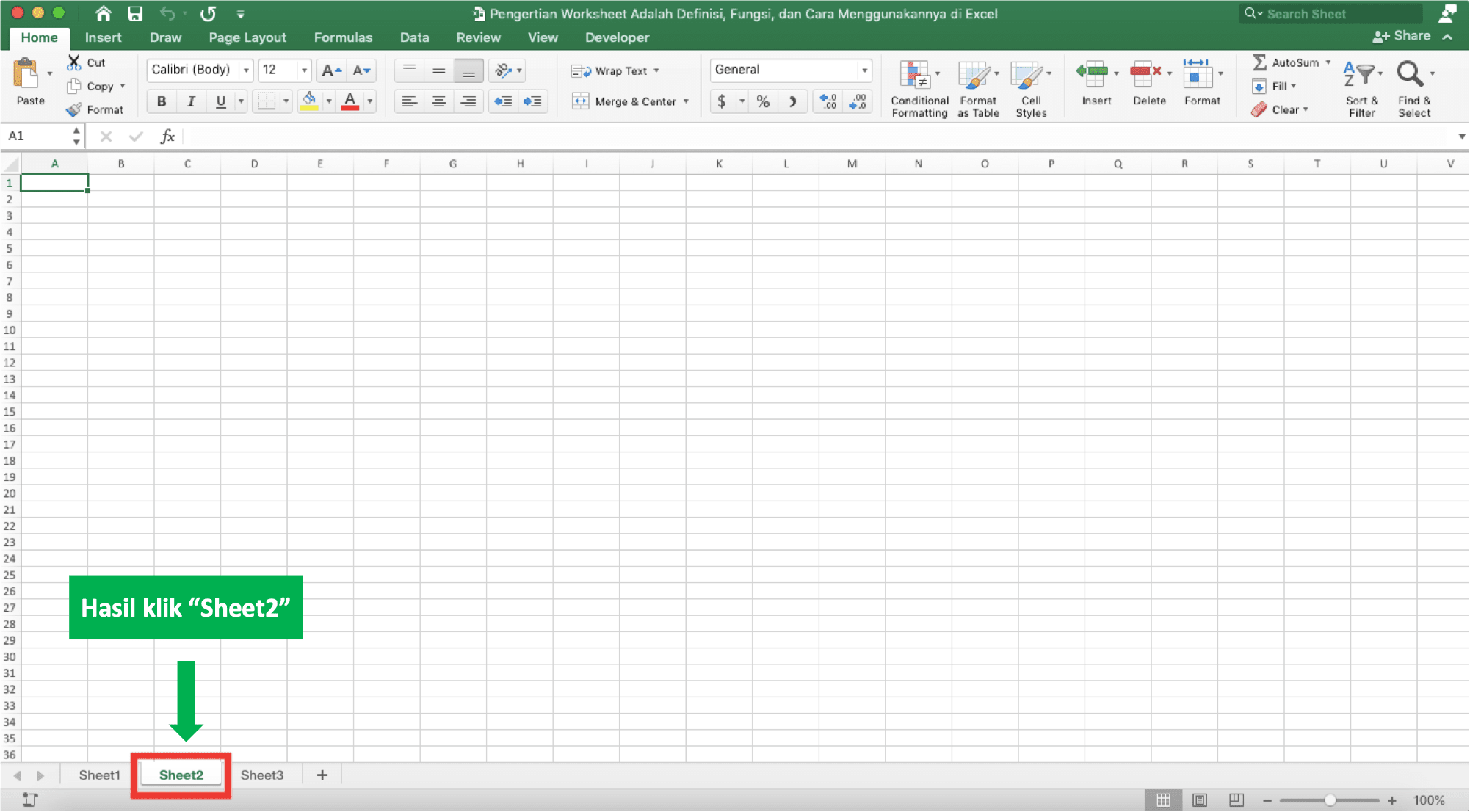Click the font color slider swatch
The width and height of the screenshot is (1470, 812).
350,107
